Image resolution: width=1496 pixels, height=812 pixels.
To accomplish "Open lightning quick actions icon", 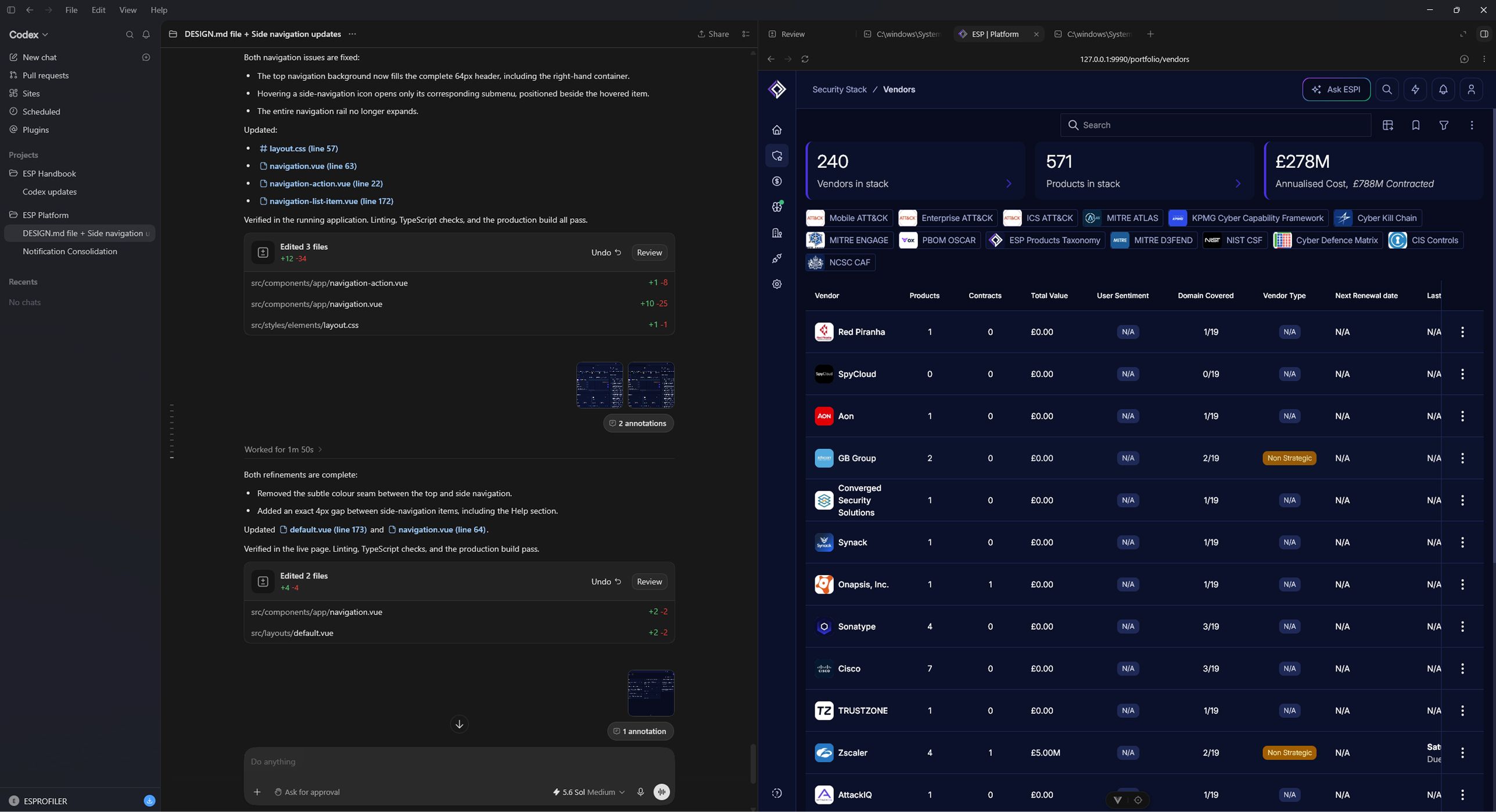I will [x=1415, y=89].
